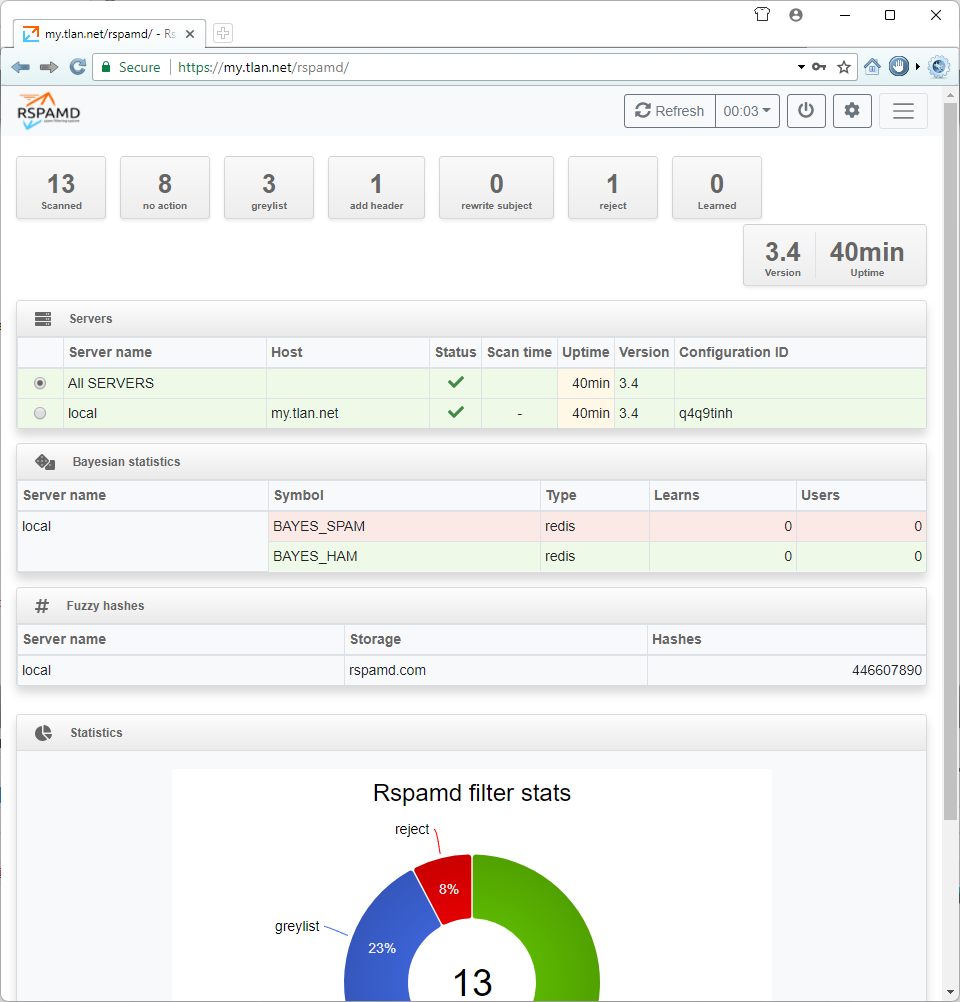Click the hand extension icon
The height and width of the screenshot is (1002, 960).
pos(899,66)
